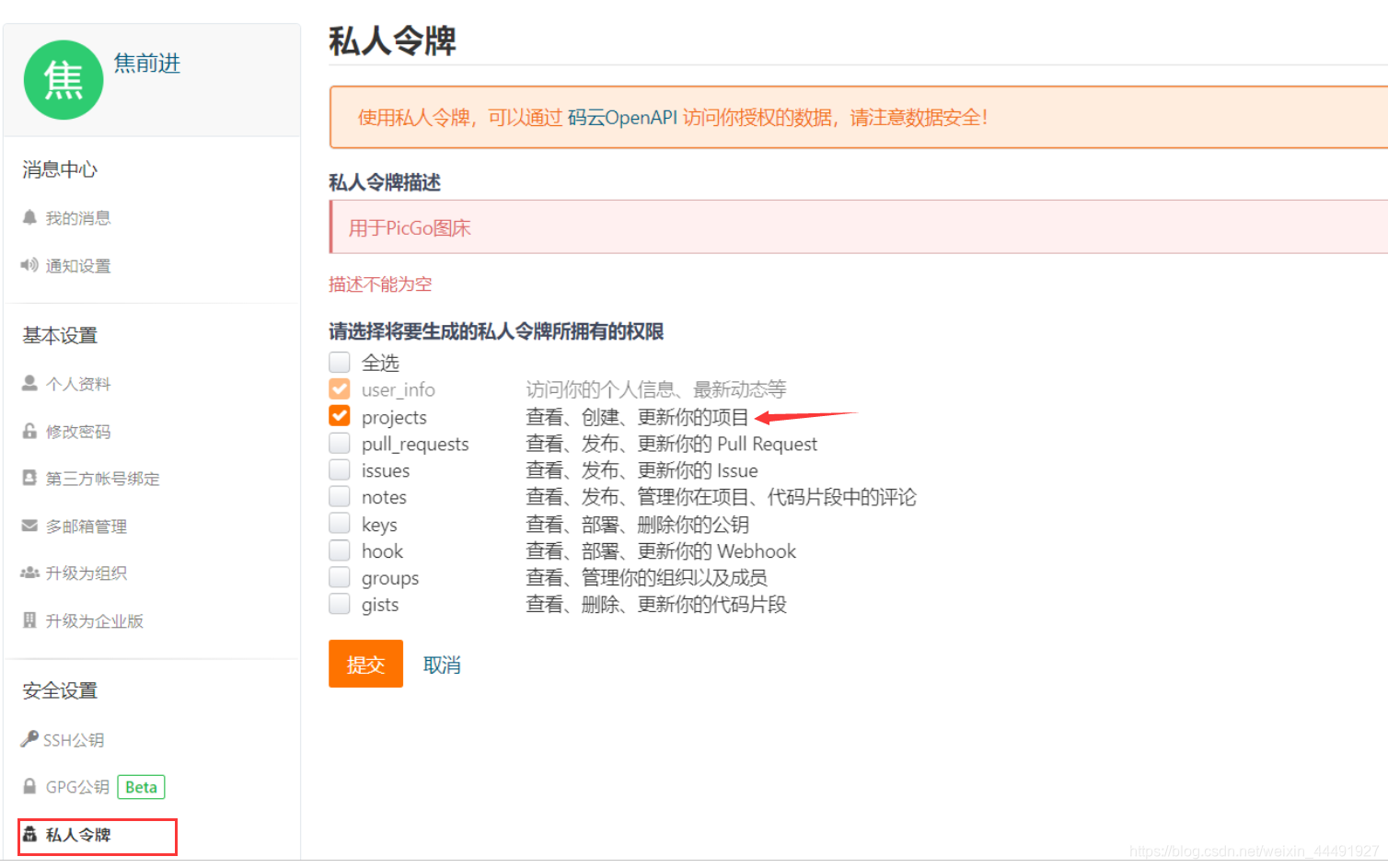Click the user_info checkbox
1388x868 pixels.
340,388
